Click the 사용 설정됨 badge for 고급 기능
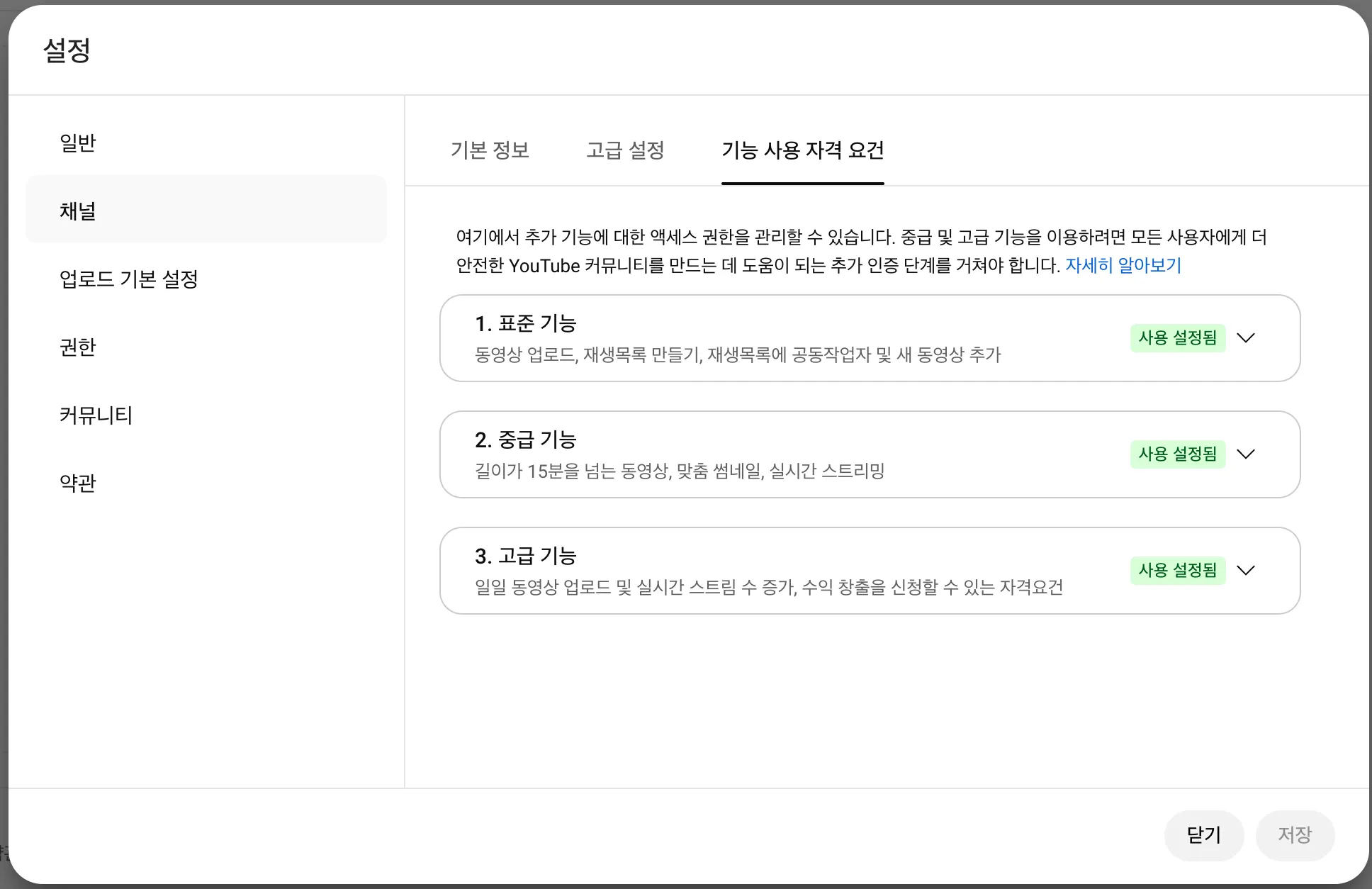This screenshot has height=889, width=1372. tap(1177, 570)
